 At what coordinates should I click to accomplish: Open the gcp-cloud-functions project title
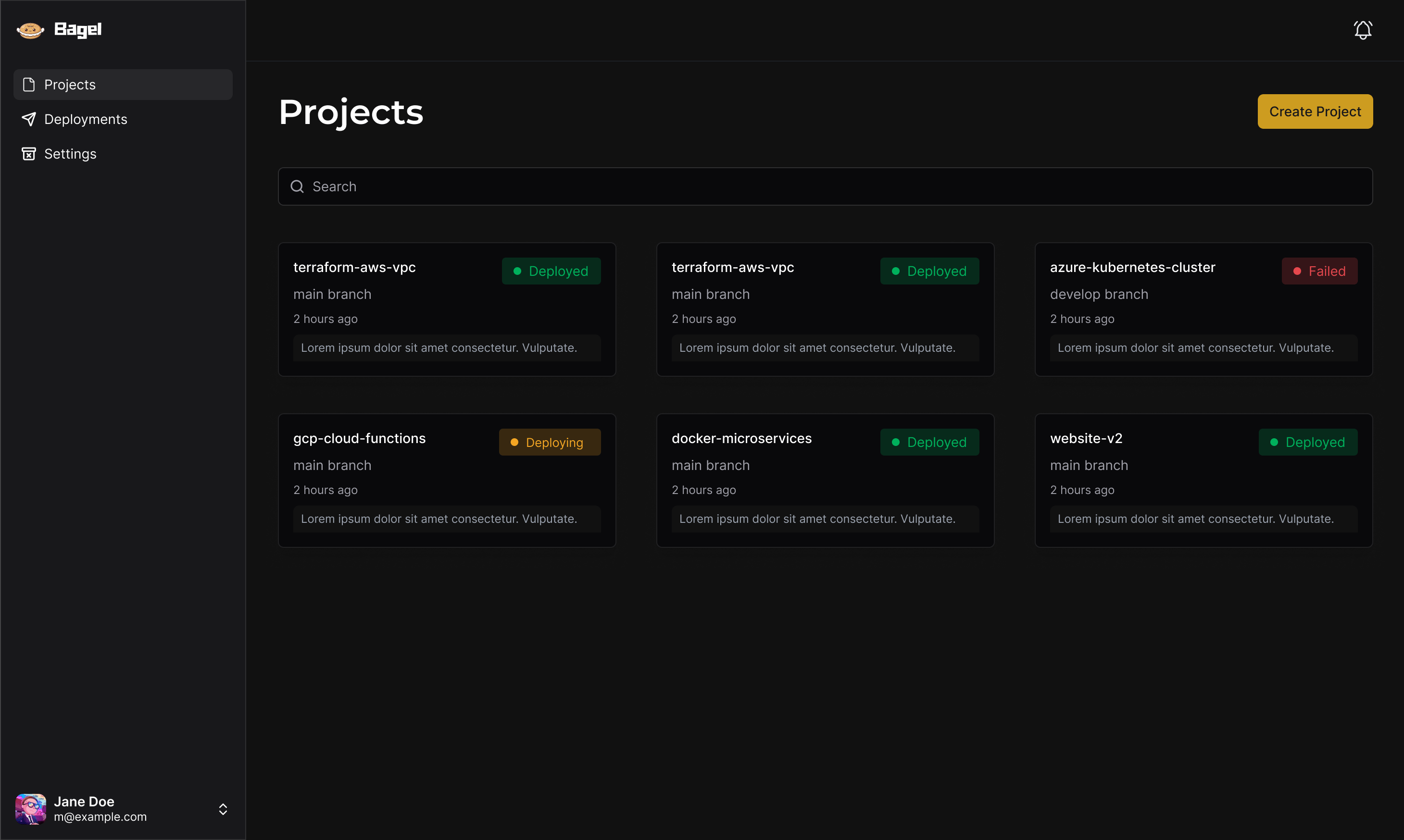(359, 438)
